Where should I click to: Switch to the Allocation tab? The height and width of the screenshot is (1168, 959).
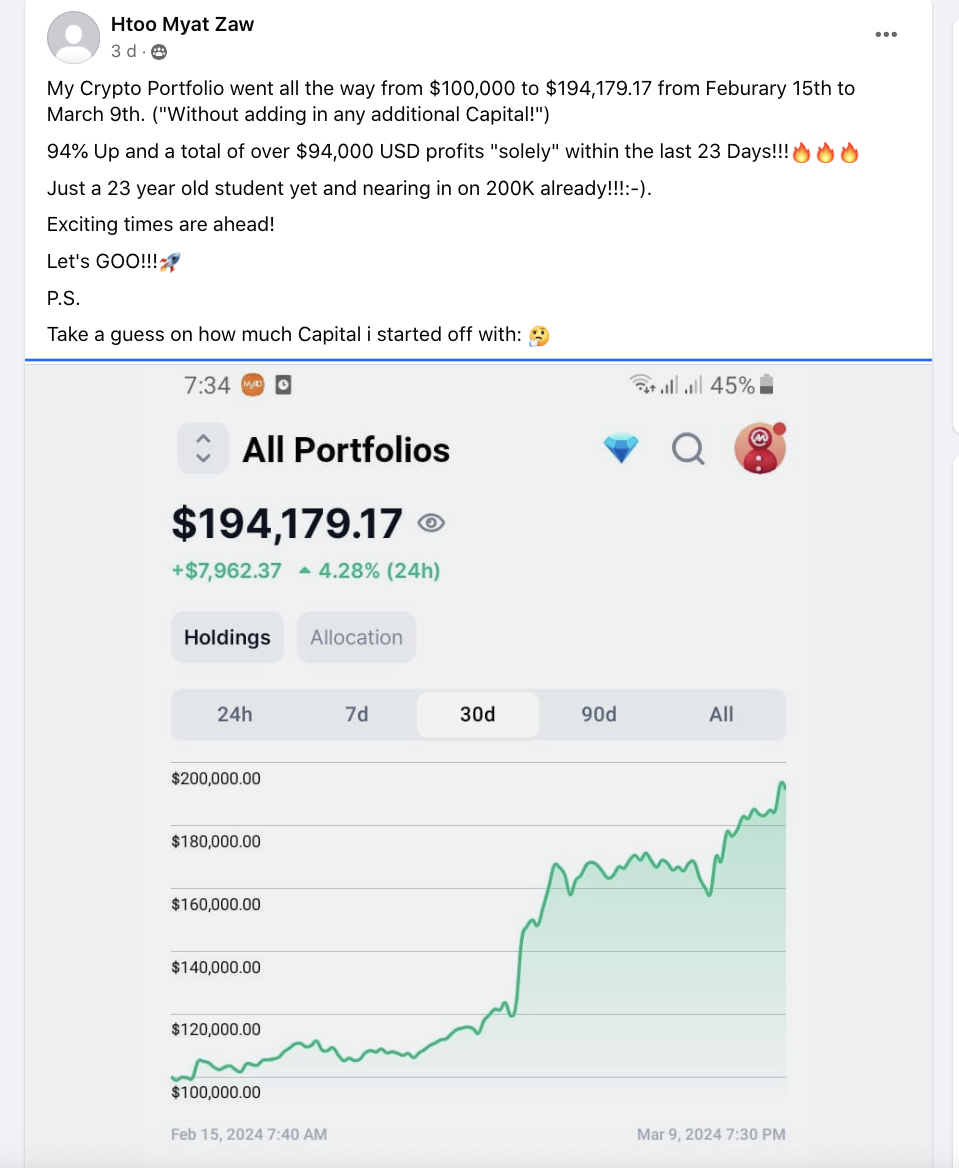pyautogui.click(x=356, y=638)
